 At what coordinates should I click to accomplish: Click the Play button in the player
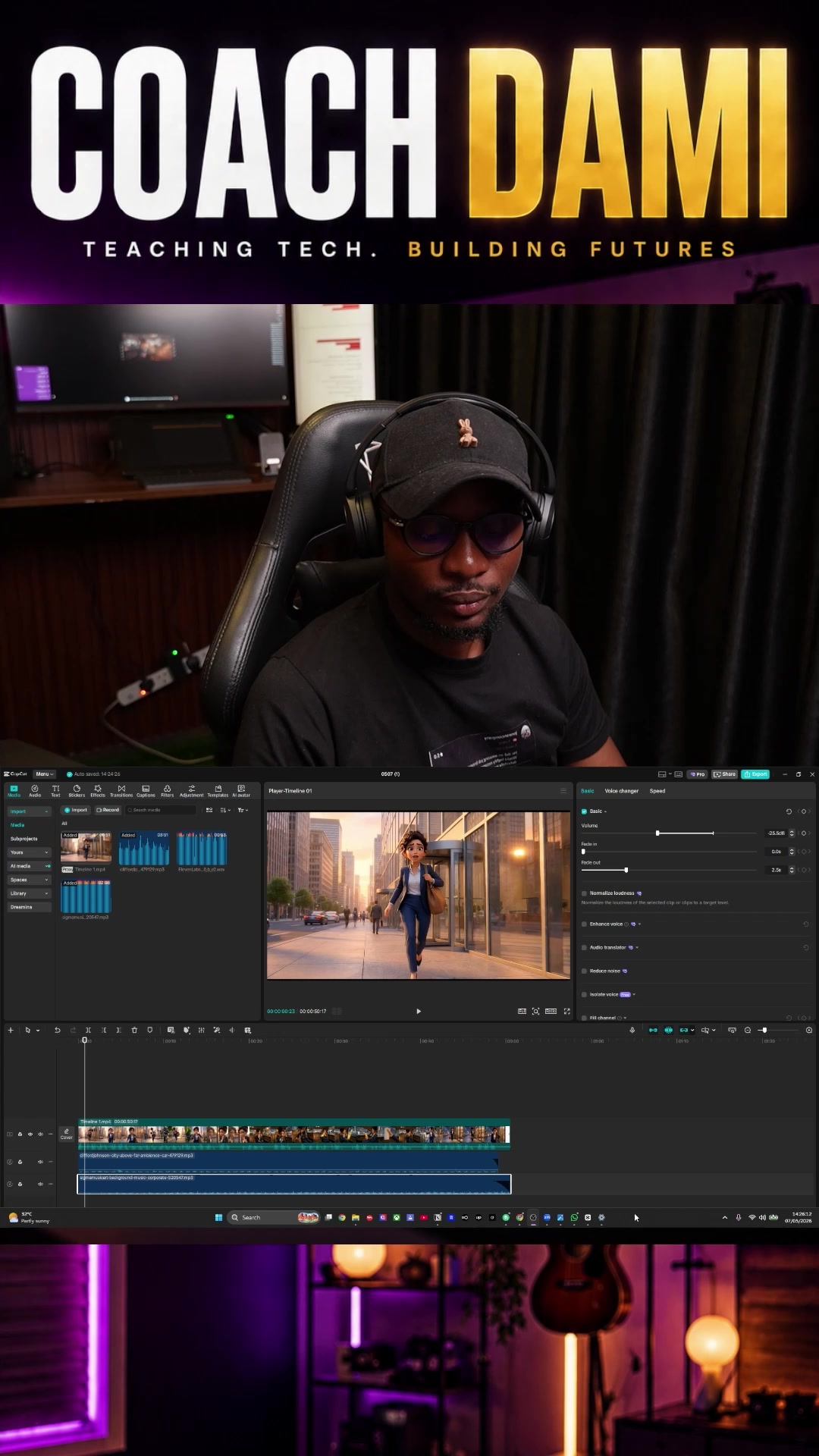click(x=419, y=1011)
